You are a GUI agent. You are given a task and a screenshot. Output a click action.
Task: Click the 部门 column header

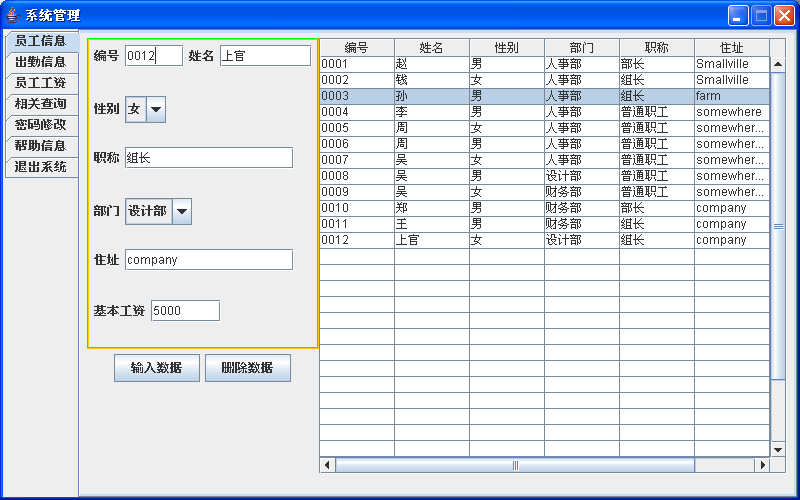coord(582,47)
